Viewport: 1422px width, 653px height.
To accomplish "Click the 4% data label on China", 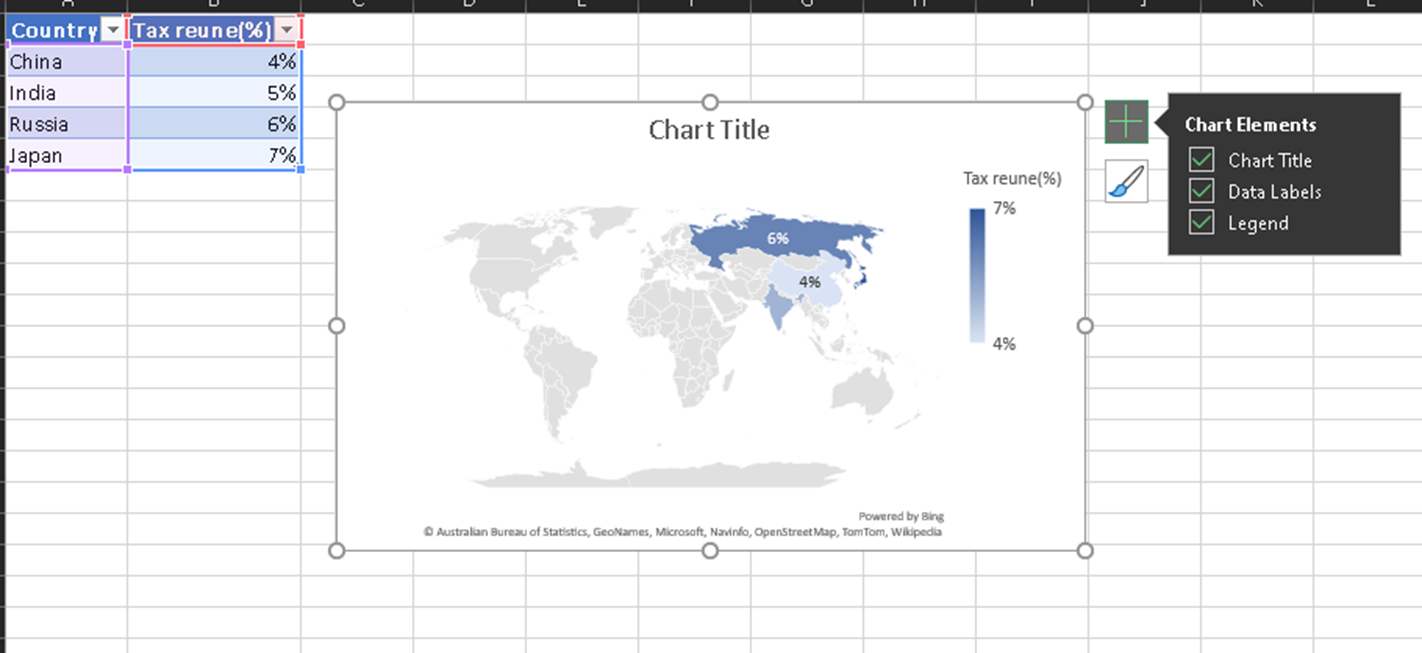I will click(809, 282).
